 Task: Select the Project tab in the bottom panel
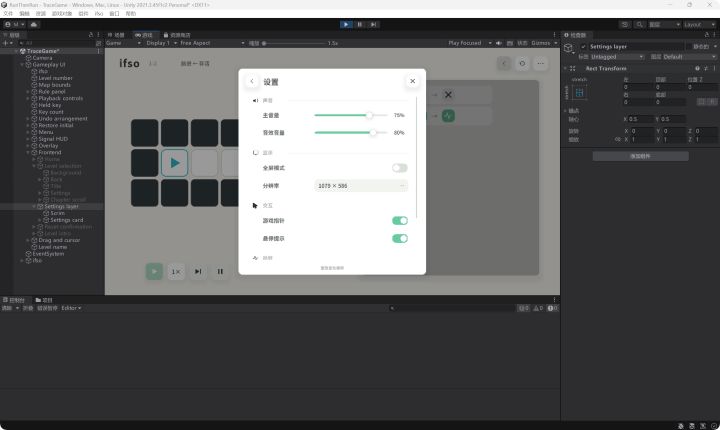pyautogui.click(x=44, y=300)
